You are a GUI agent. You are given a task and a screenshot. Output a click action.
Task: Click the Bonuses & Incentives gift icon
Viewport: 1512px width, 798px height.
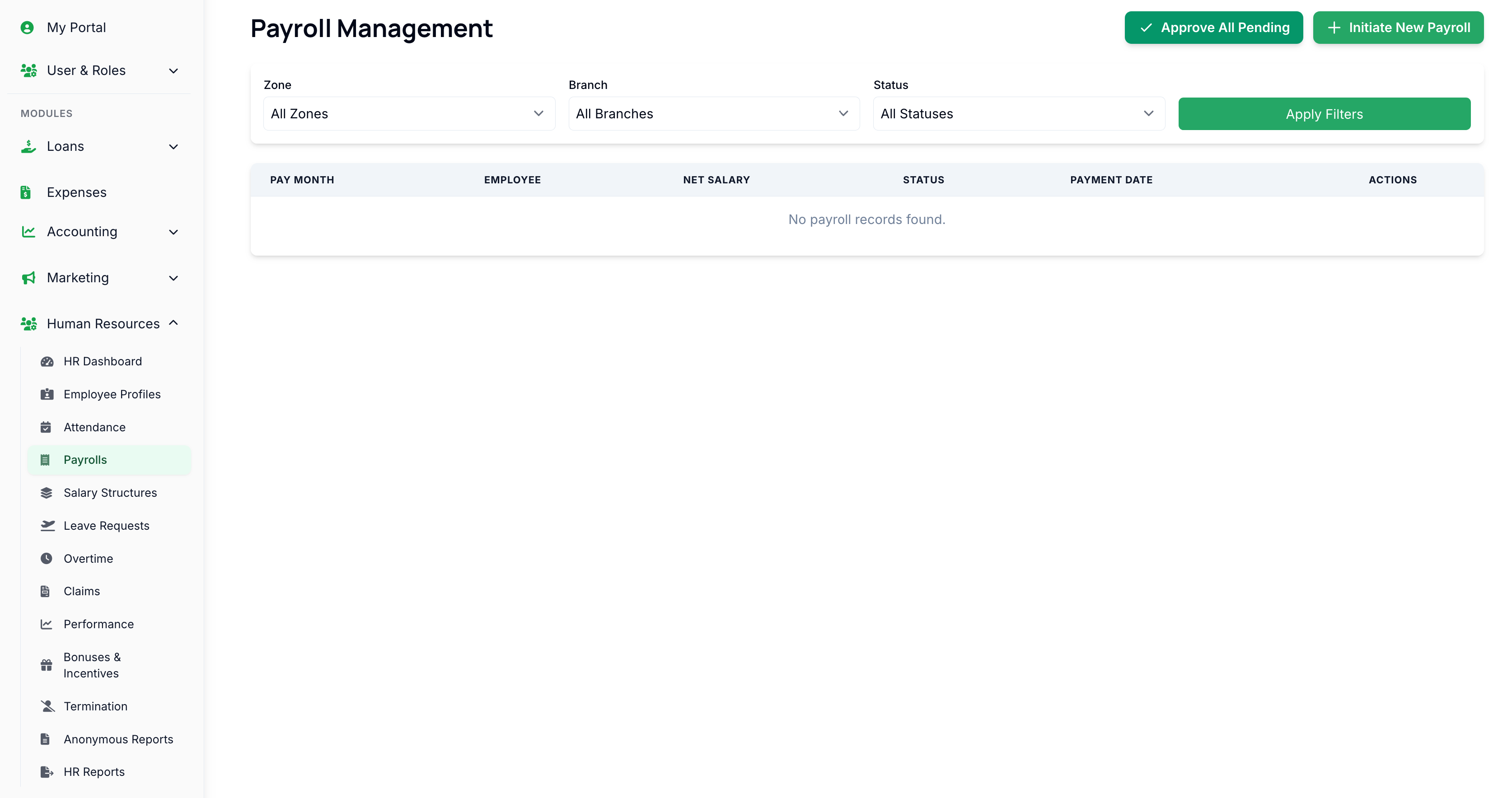(x=47, y=665)
